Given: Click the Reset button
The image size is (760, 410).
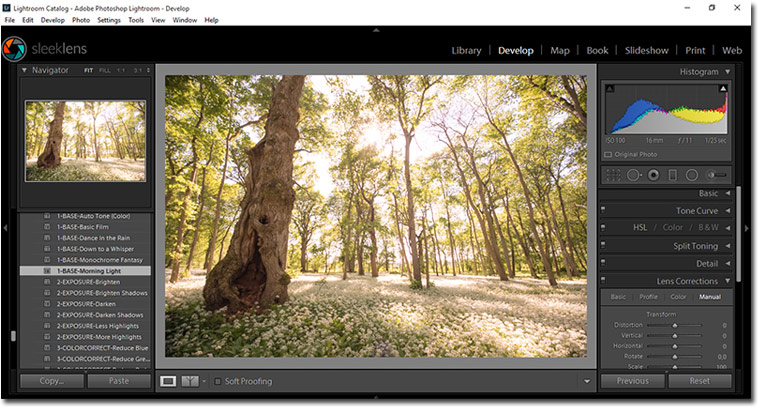Looking at the screenshot, I should coord(699,381).
